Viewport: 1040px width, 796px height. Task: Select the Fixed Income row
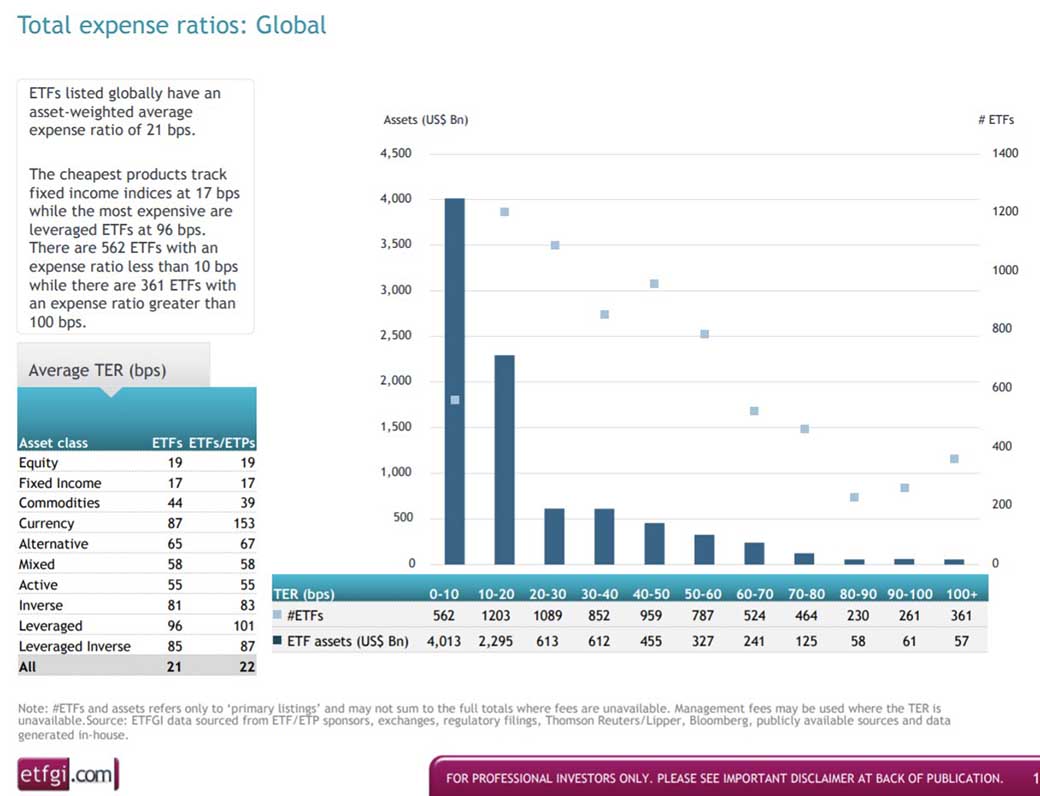click(137, 483)
